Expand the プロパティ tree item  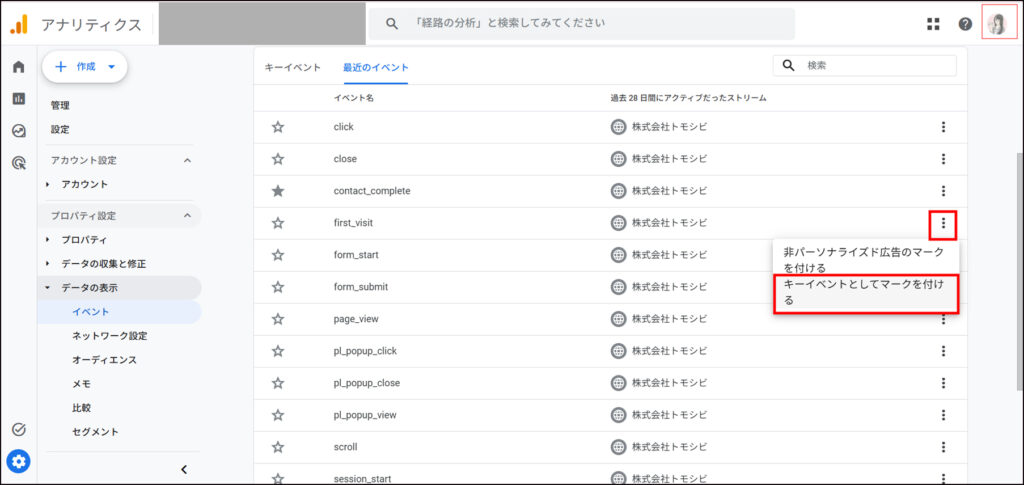click(48, 240)
